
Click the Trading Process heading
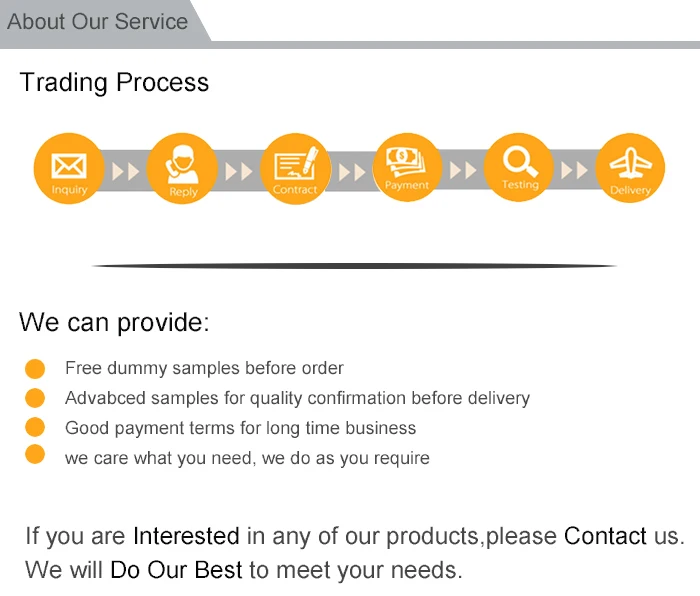(115, 82)
